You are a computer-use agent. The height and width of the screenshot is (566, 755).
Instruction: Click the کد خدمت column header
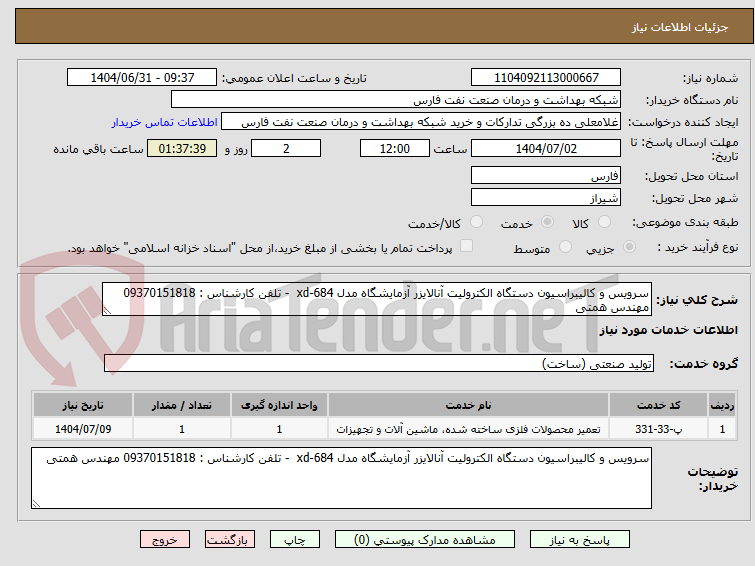658,405
